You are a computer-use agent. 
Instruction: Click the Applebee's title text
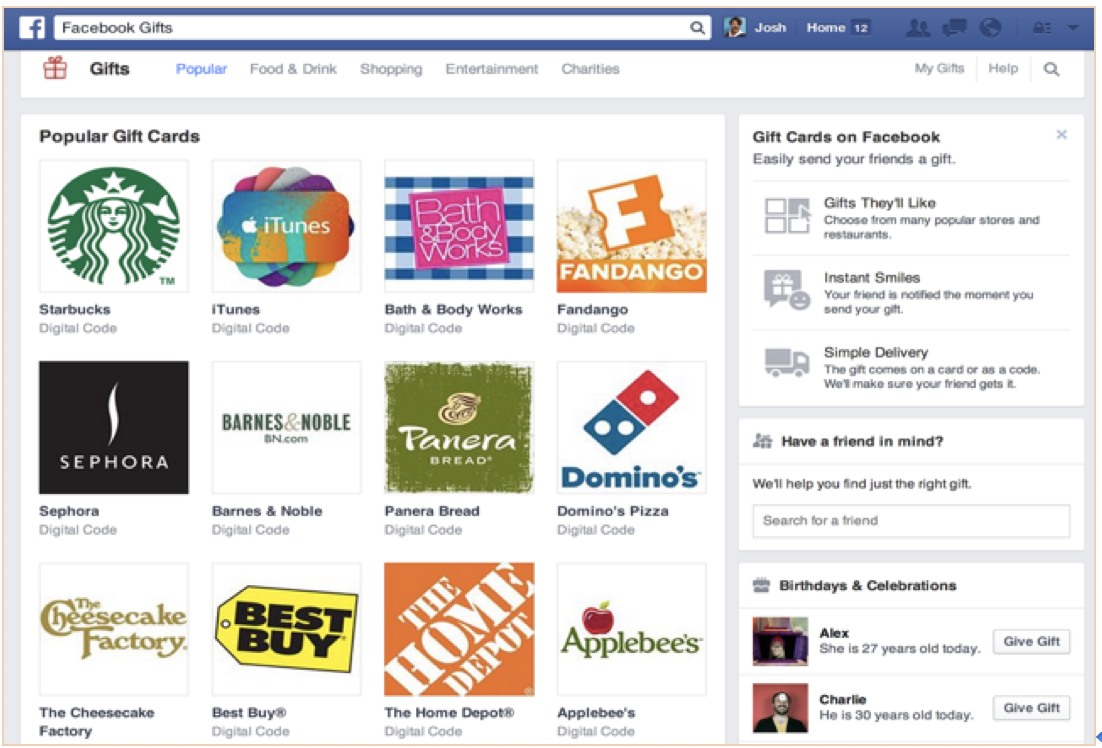596,712
